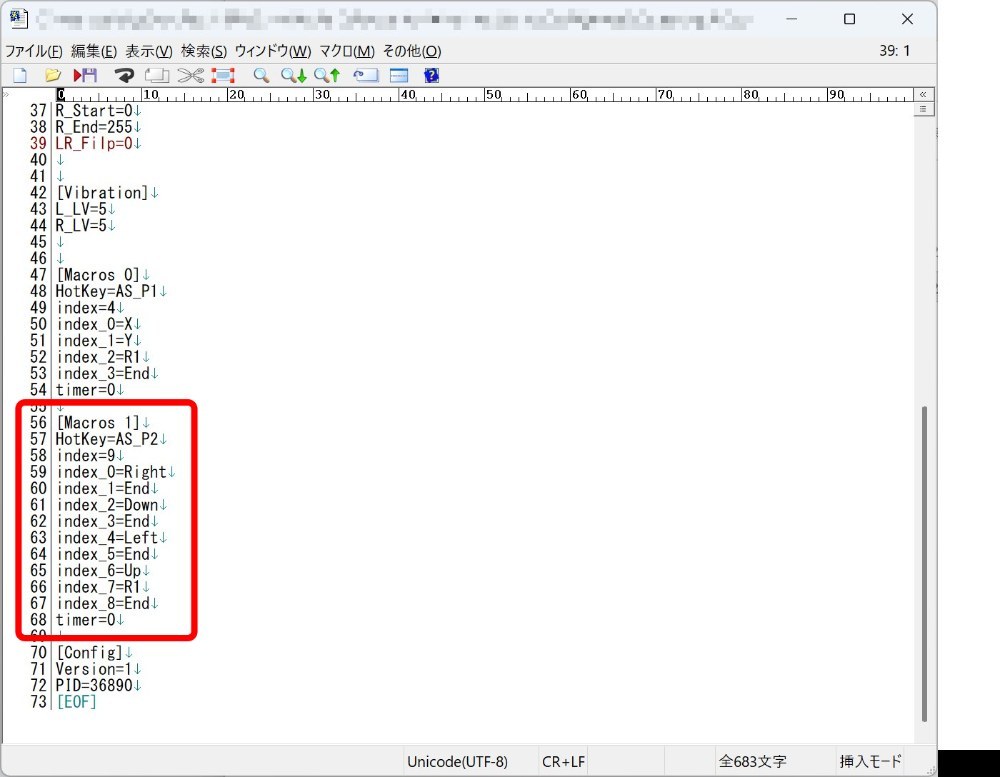Open help with the question mark icon
1000x777 pixels.
coord(432,76)
